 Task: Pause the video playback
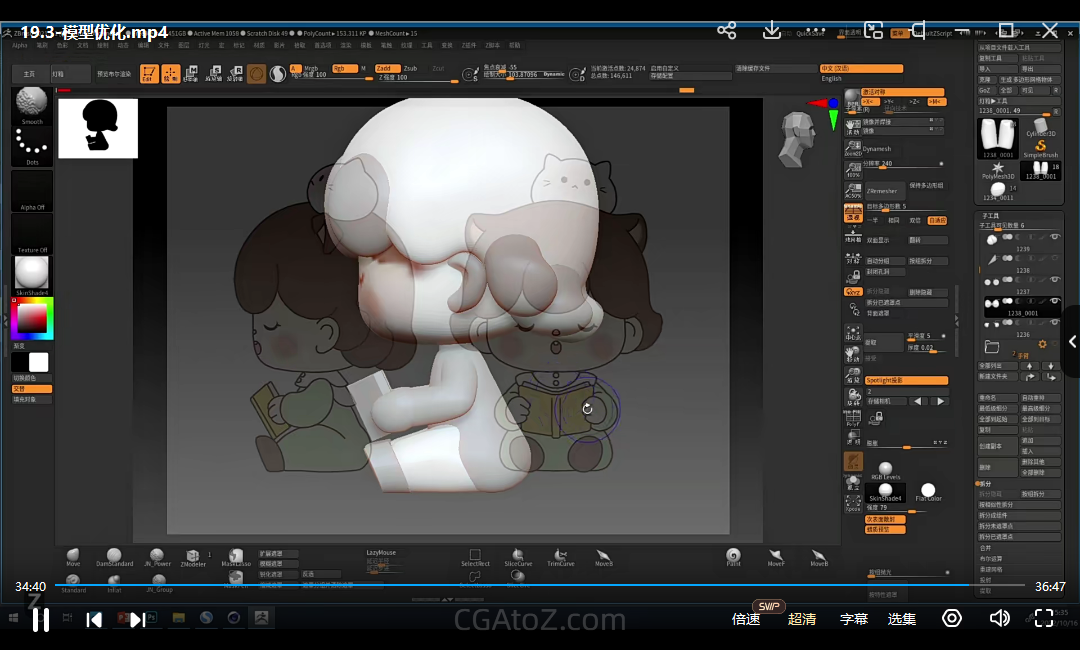click(x=40, y=620)
